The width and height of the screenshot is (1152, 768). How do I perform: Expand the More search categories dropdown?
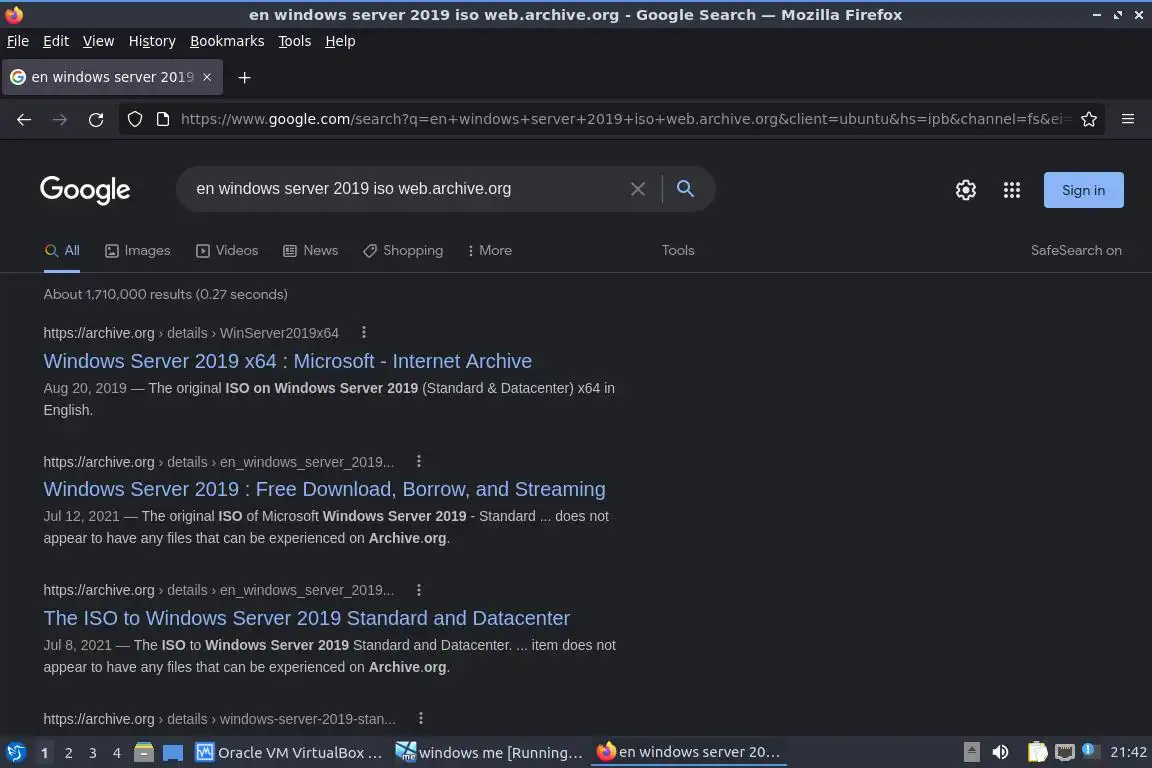tap(489, 251)
